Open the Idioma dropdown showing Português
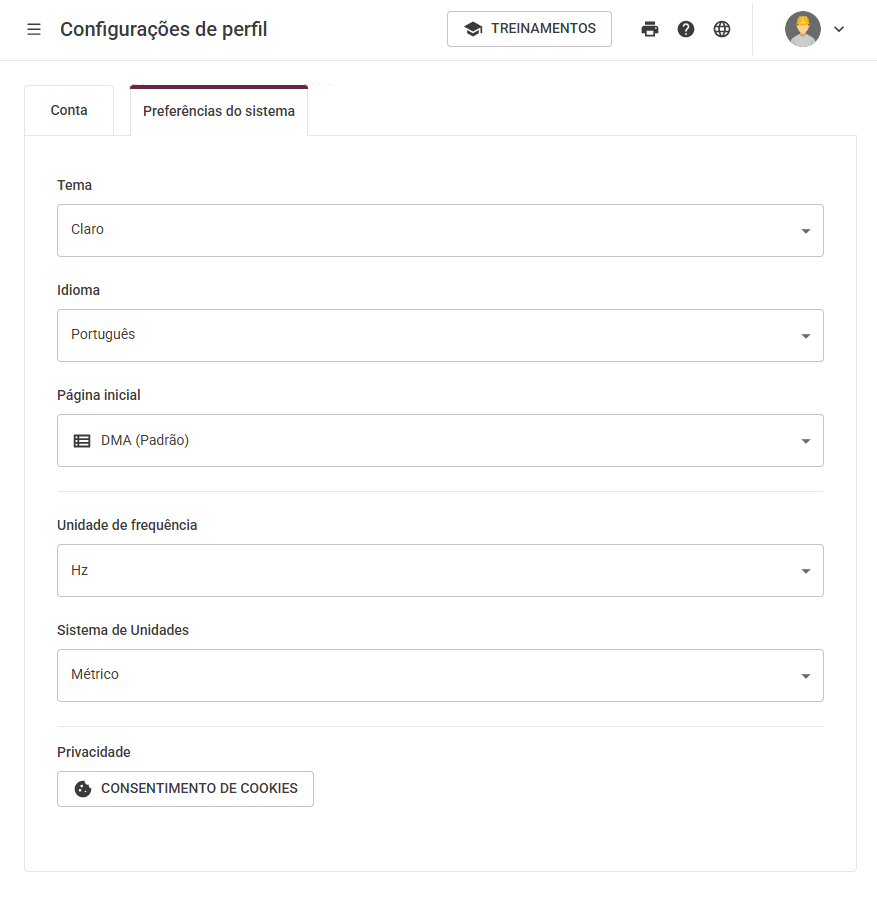Screen dimensions: 877x905 tap(440, 335)
